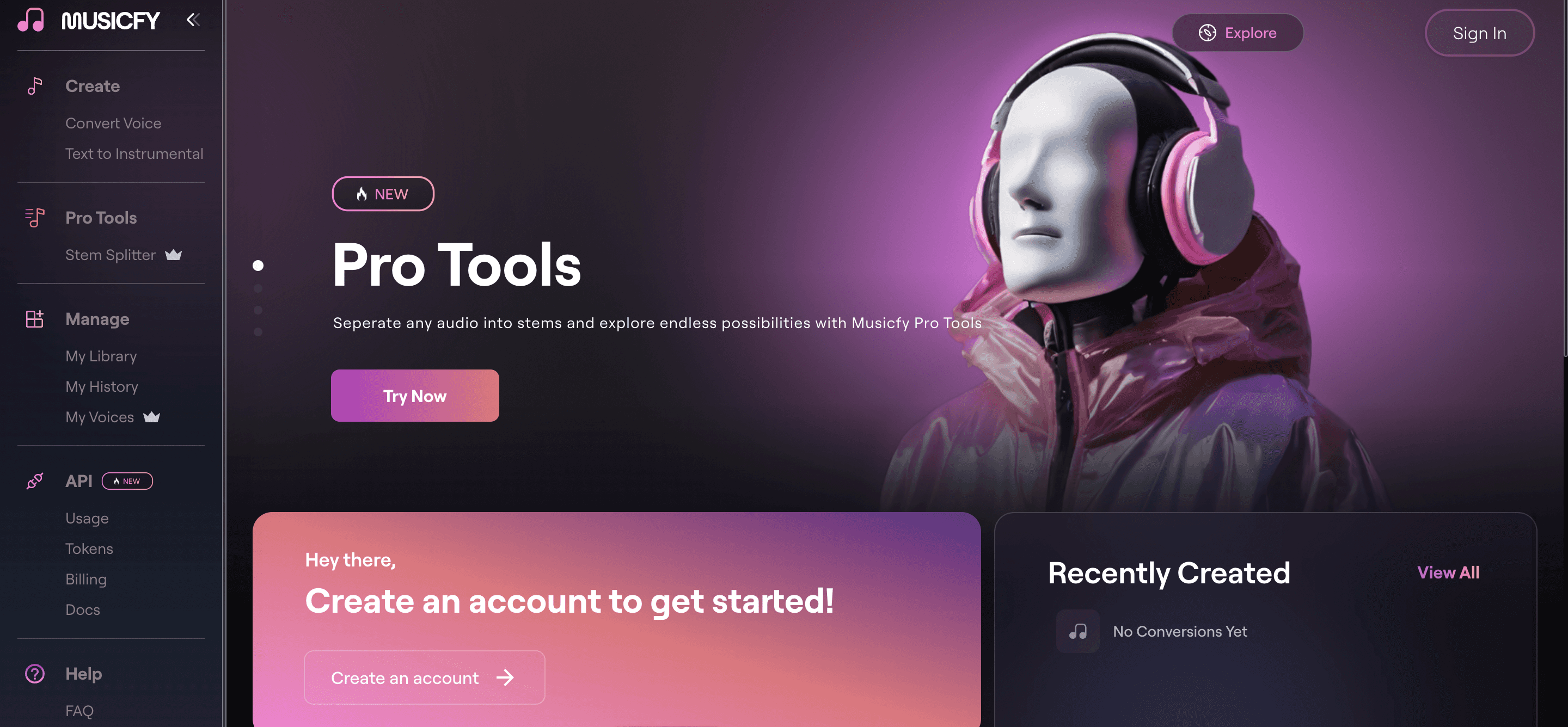1568x727 pixels.
Task: Toggle the NEW badge on API section
Action: coord(127,480)
